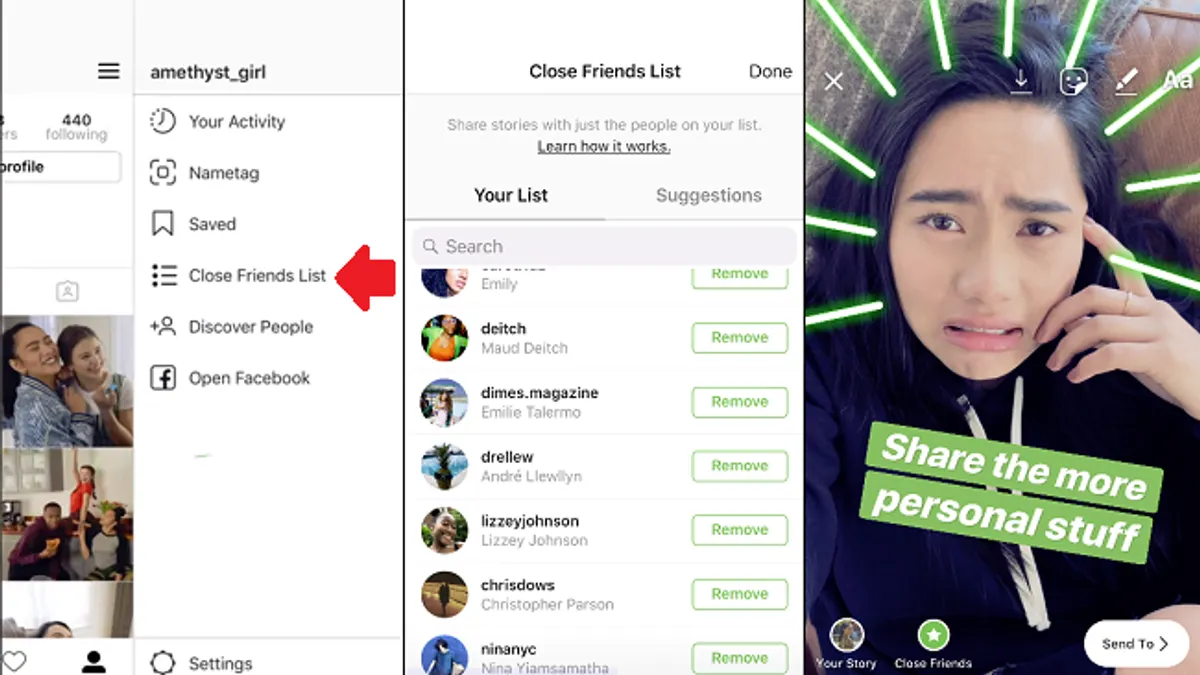Click the Search input field
Image resolution: width=1200 pixels, height=675 pixels.
click(x=605, y=246)
